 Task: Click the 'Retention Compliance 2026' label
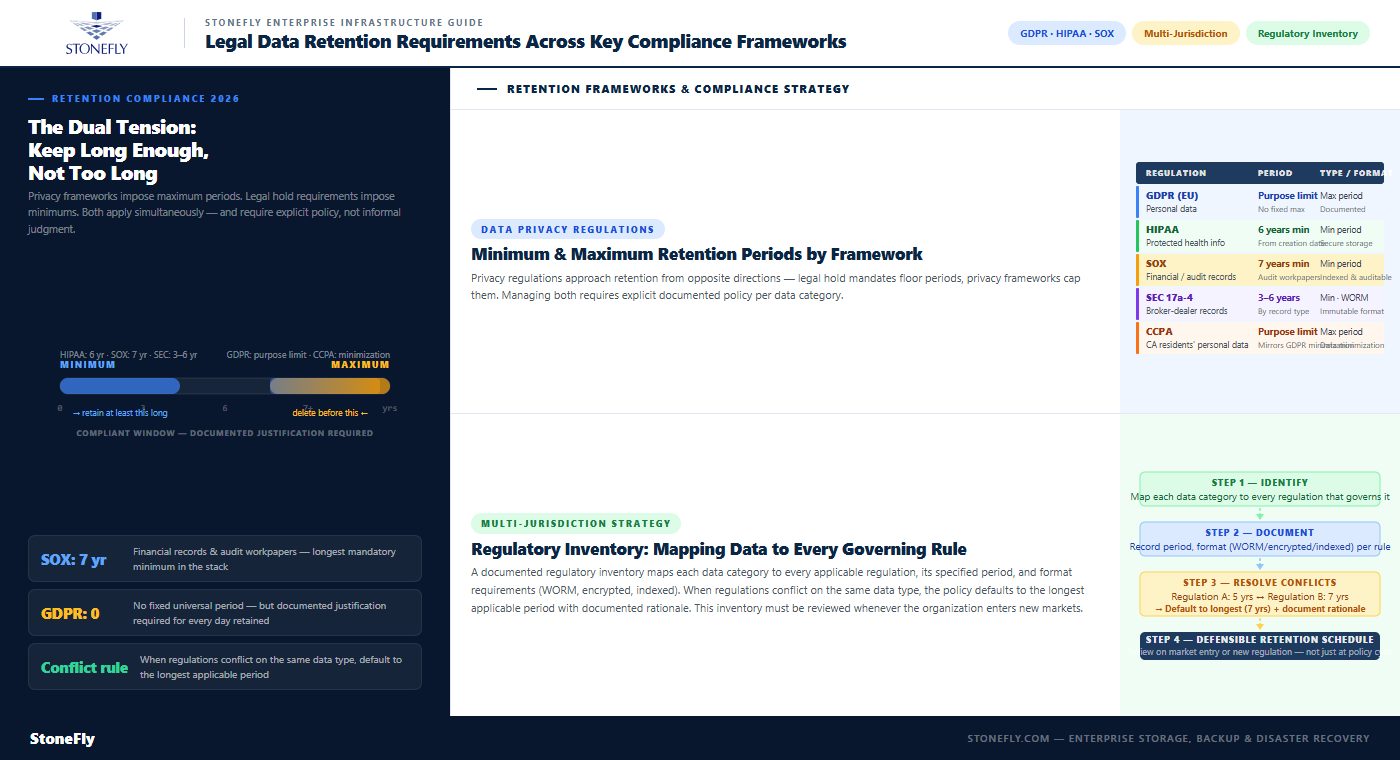[x=145, y=99]
